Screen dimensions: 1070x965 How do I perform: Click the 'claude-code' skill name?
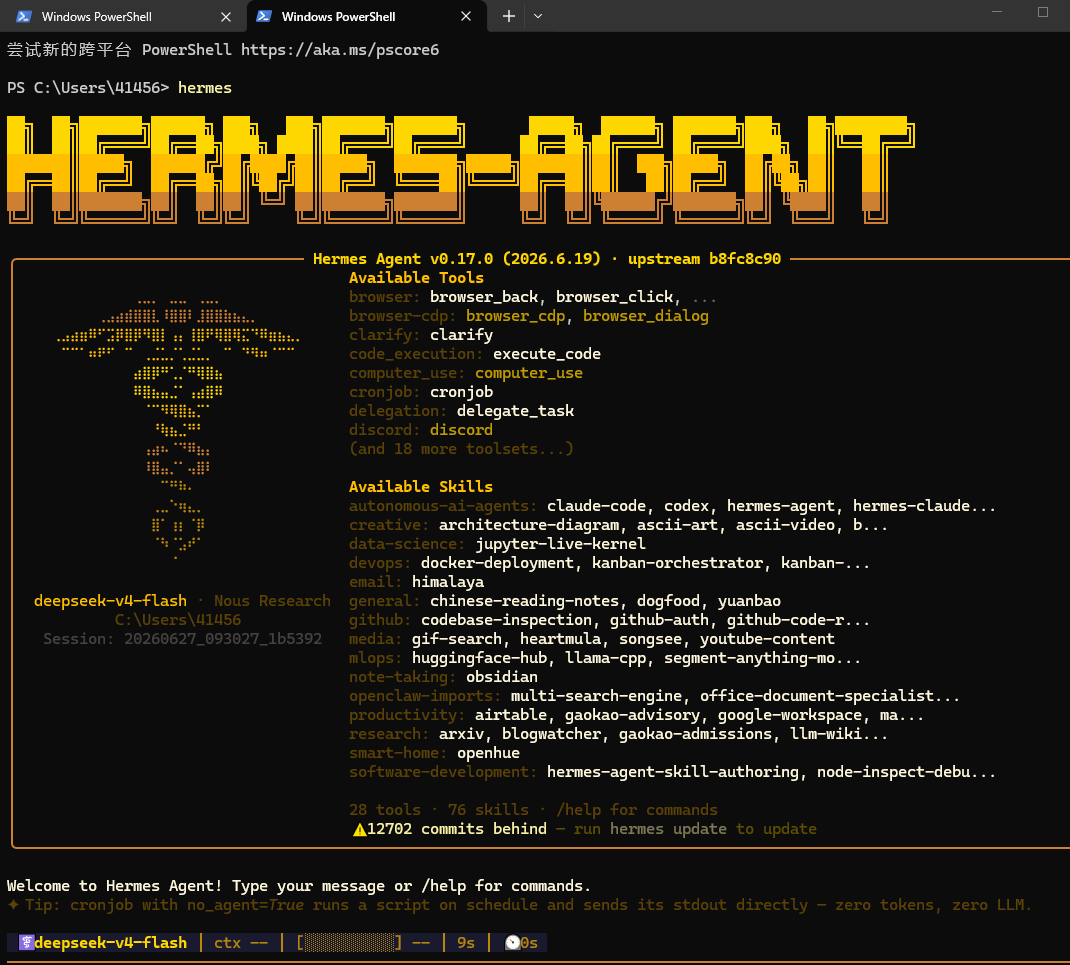[596, 506]
